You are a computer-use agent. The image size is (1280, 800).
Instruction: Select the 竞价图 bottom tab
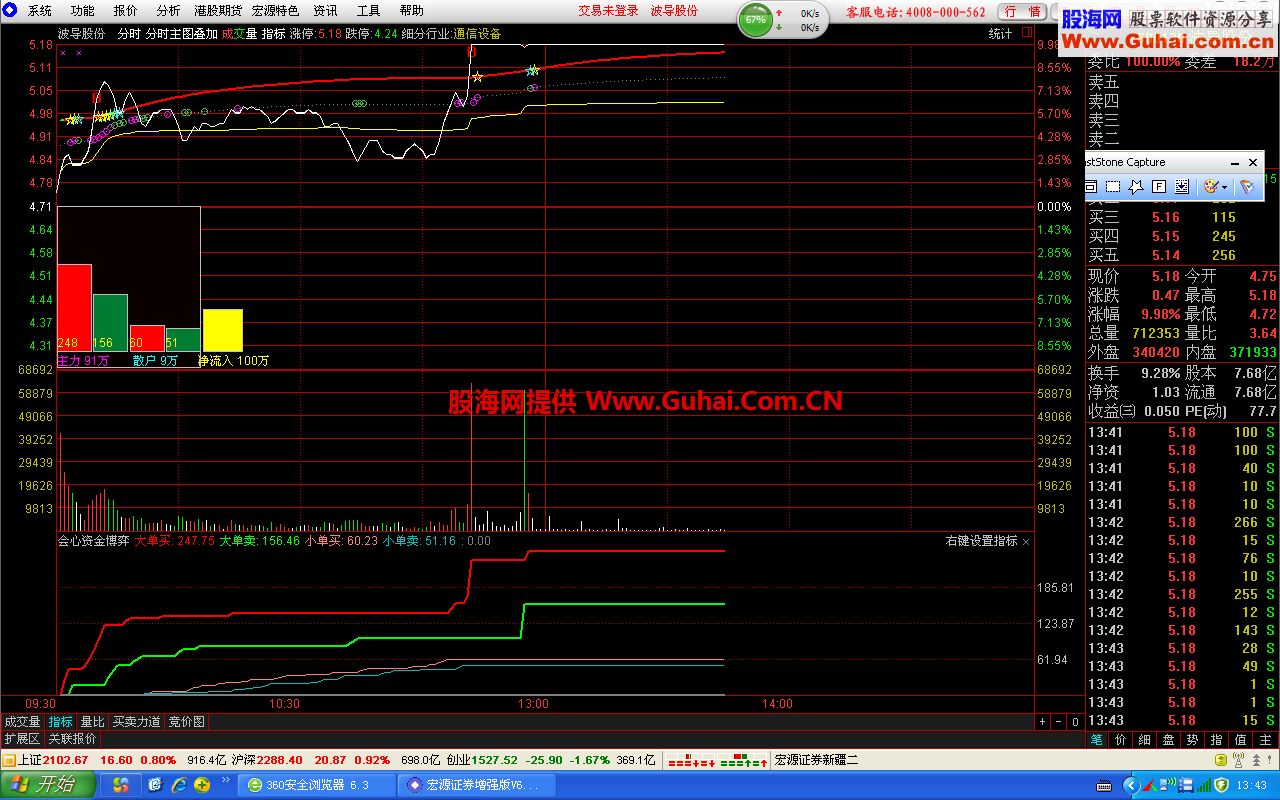[187, 721]
